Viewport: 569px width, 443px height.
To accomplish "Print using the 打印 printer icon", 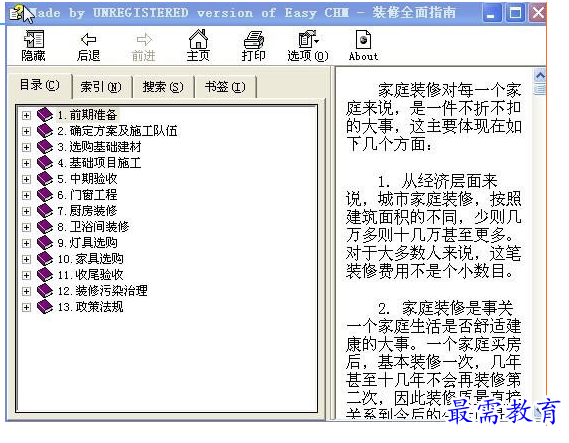I will (253, 39).
